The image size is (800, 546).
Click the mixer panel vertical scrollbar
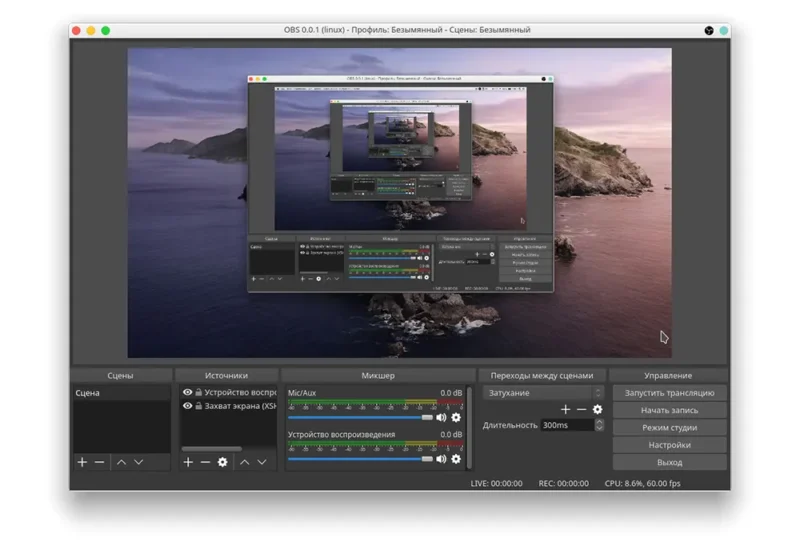pos(469,428)
